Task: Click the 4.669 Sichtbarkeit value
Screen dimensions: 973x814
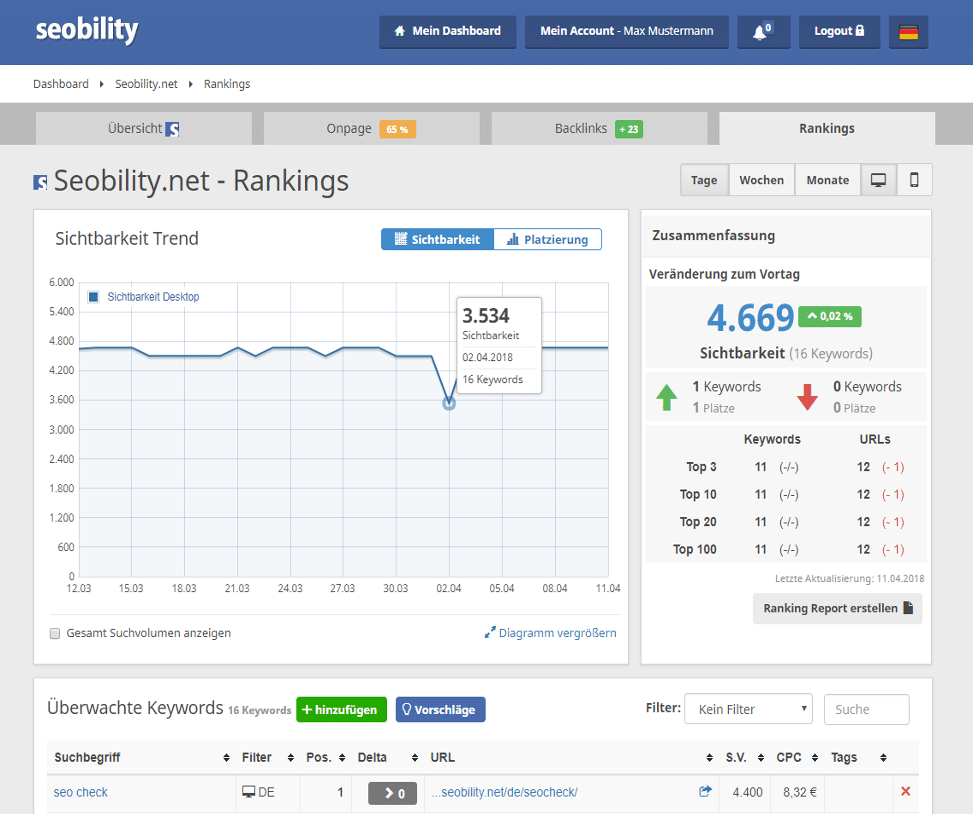Action: (x=750, y=318)
